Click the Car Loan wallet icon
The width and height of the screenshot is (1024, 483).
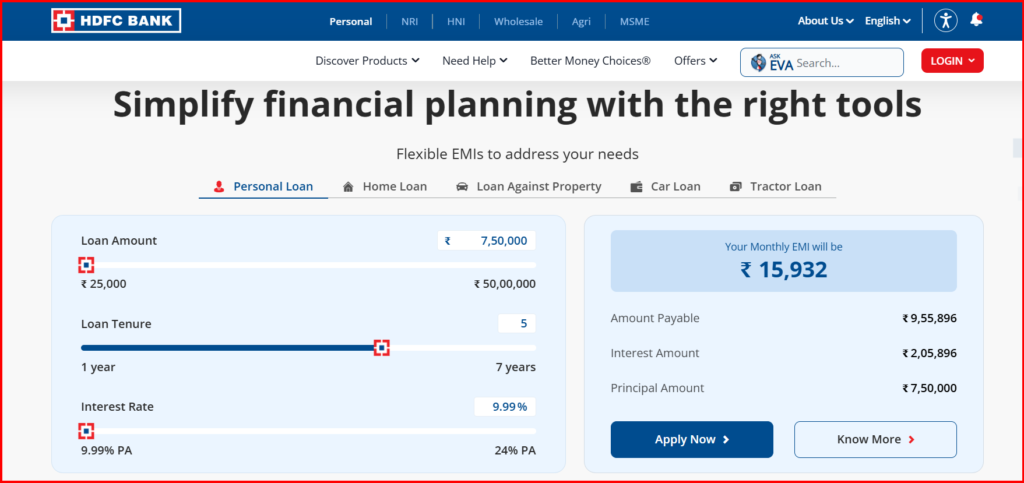[x=636, y=187]
